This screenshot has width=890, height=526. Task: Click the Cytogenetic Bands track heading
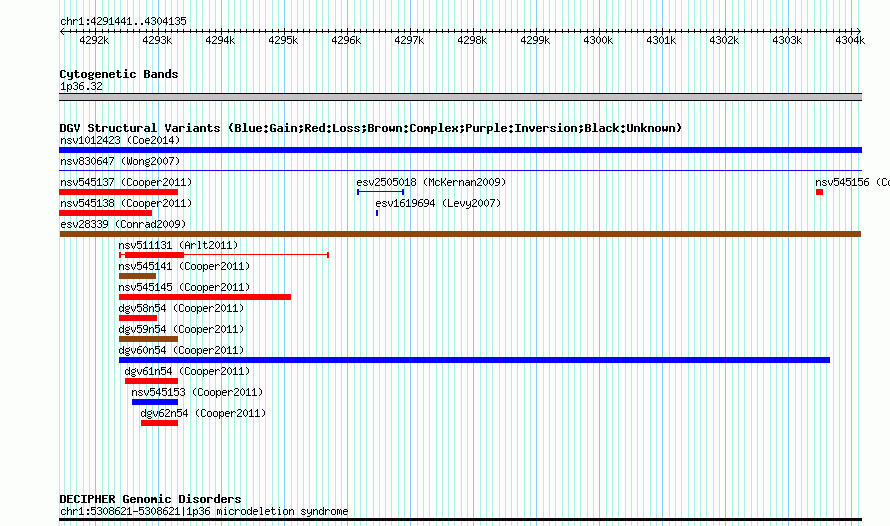(119, 74)
